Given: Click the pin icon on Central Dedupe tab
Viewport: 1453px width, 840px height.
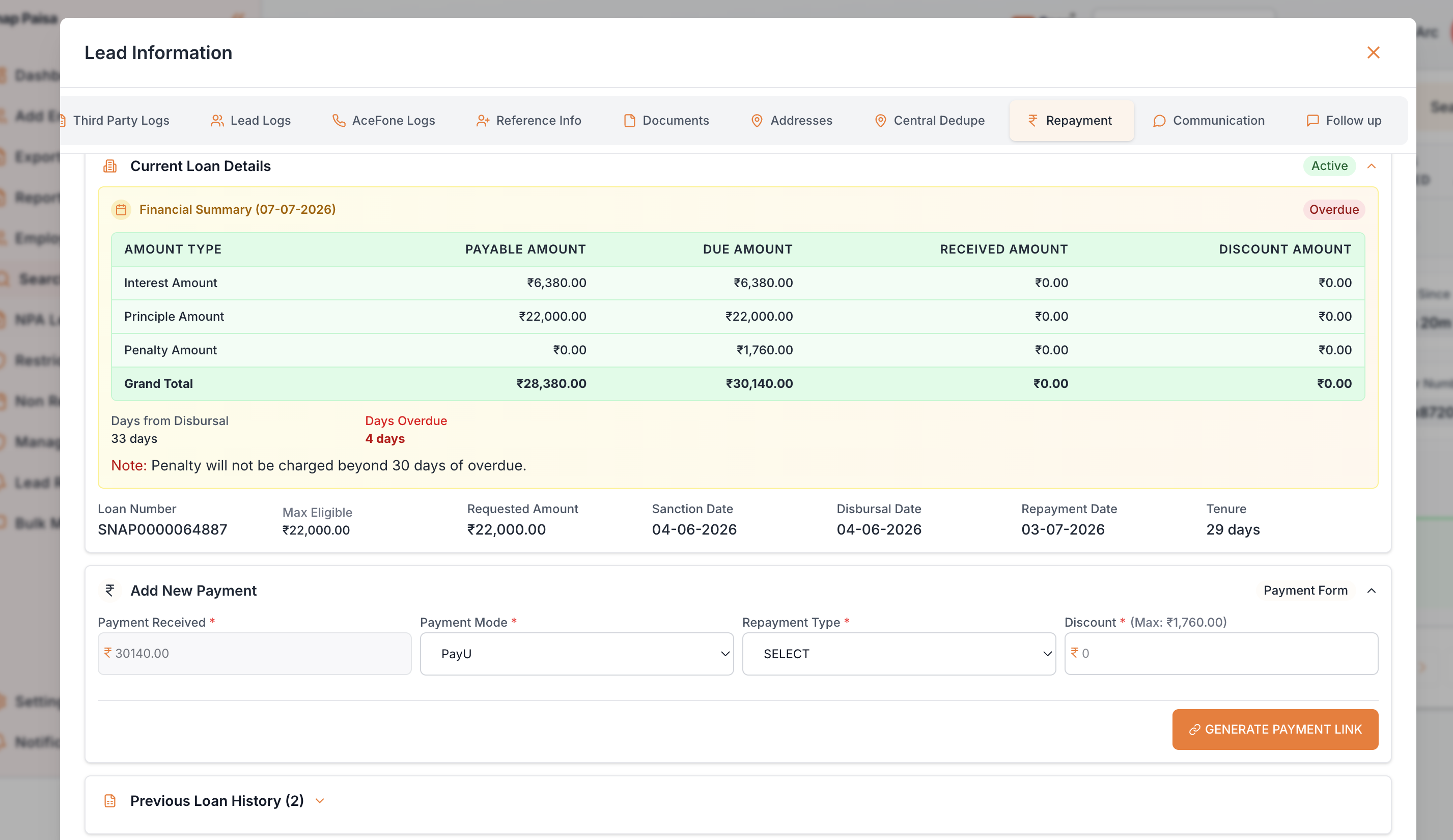Looking at the screenshot, I should click(x=880, y=121).
